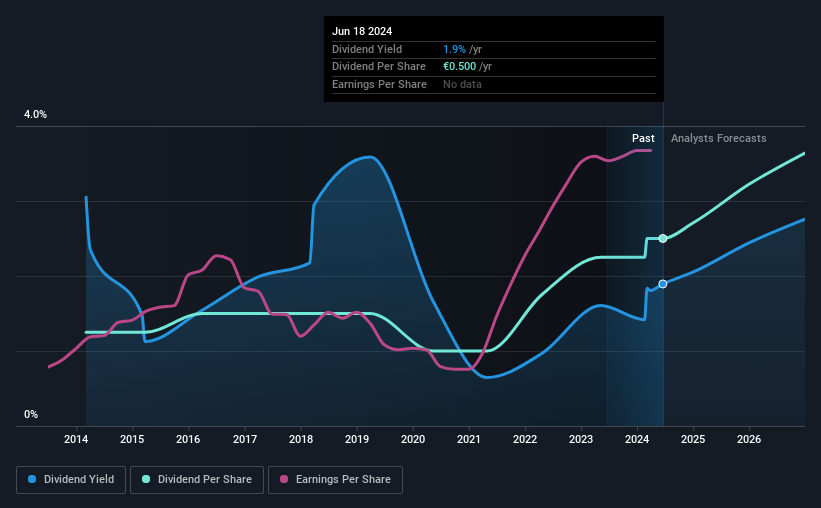Click the 2016 x-axis label

(x=188, y=439)
